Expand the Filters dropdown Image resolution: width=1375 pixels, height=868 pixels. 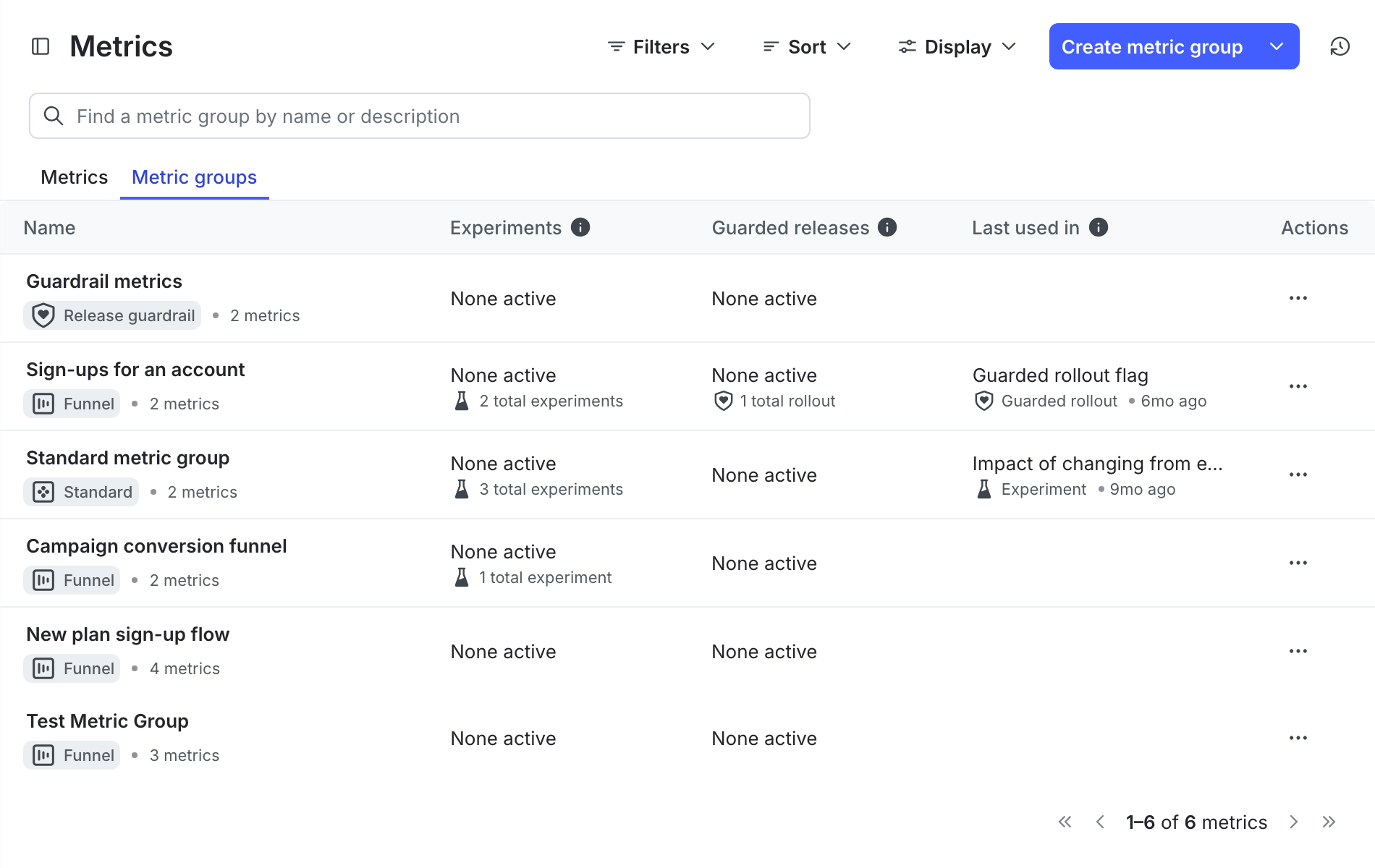pos(661,47)
